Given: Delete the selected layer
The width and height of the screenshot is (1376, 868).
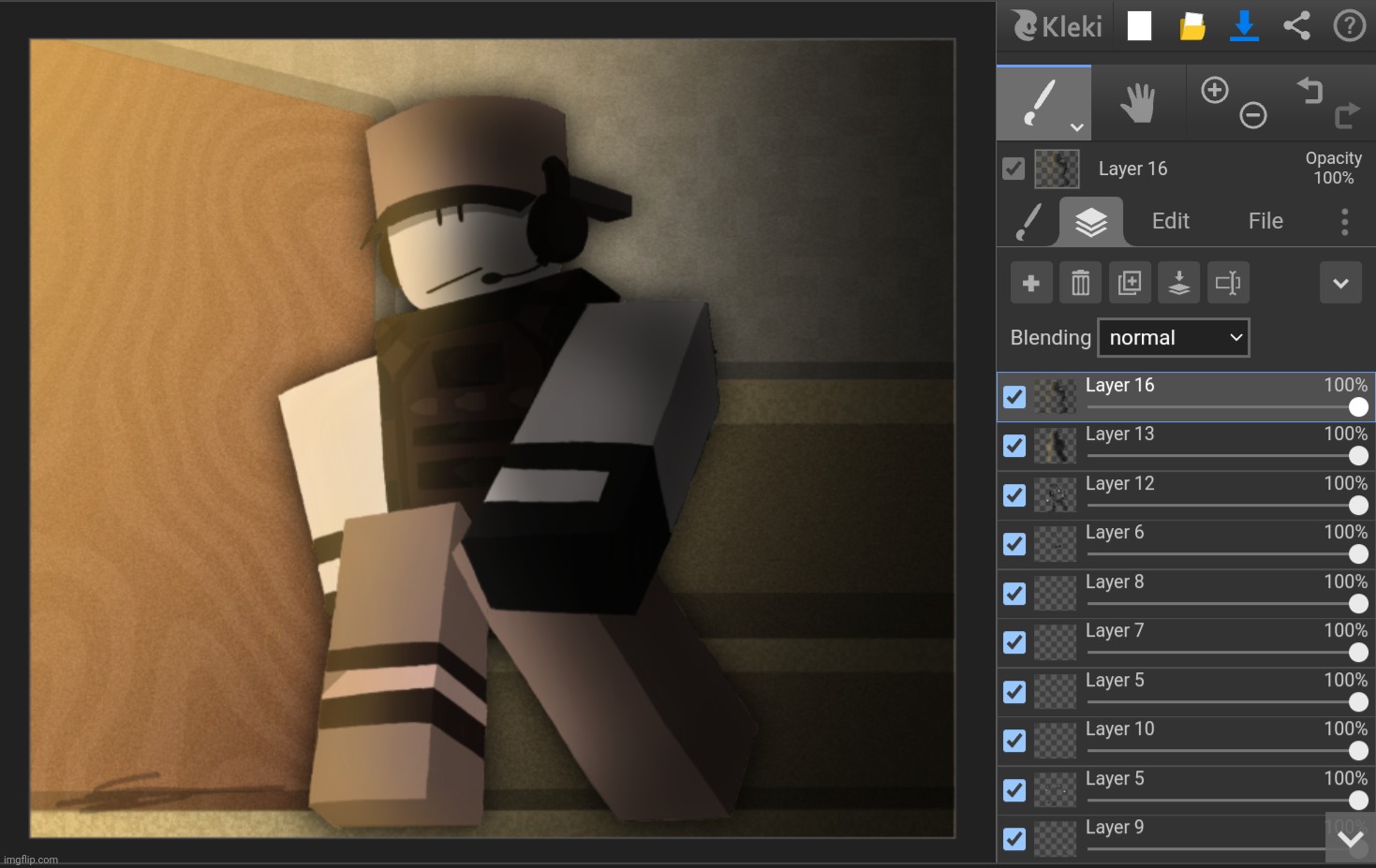Looking at the screenshot, I should tap(1080, 283).
